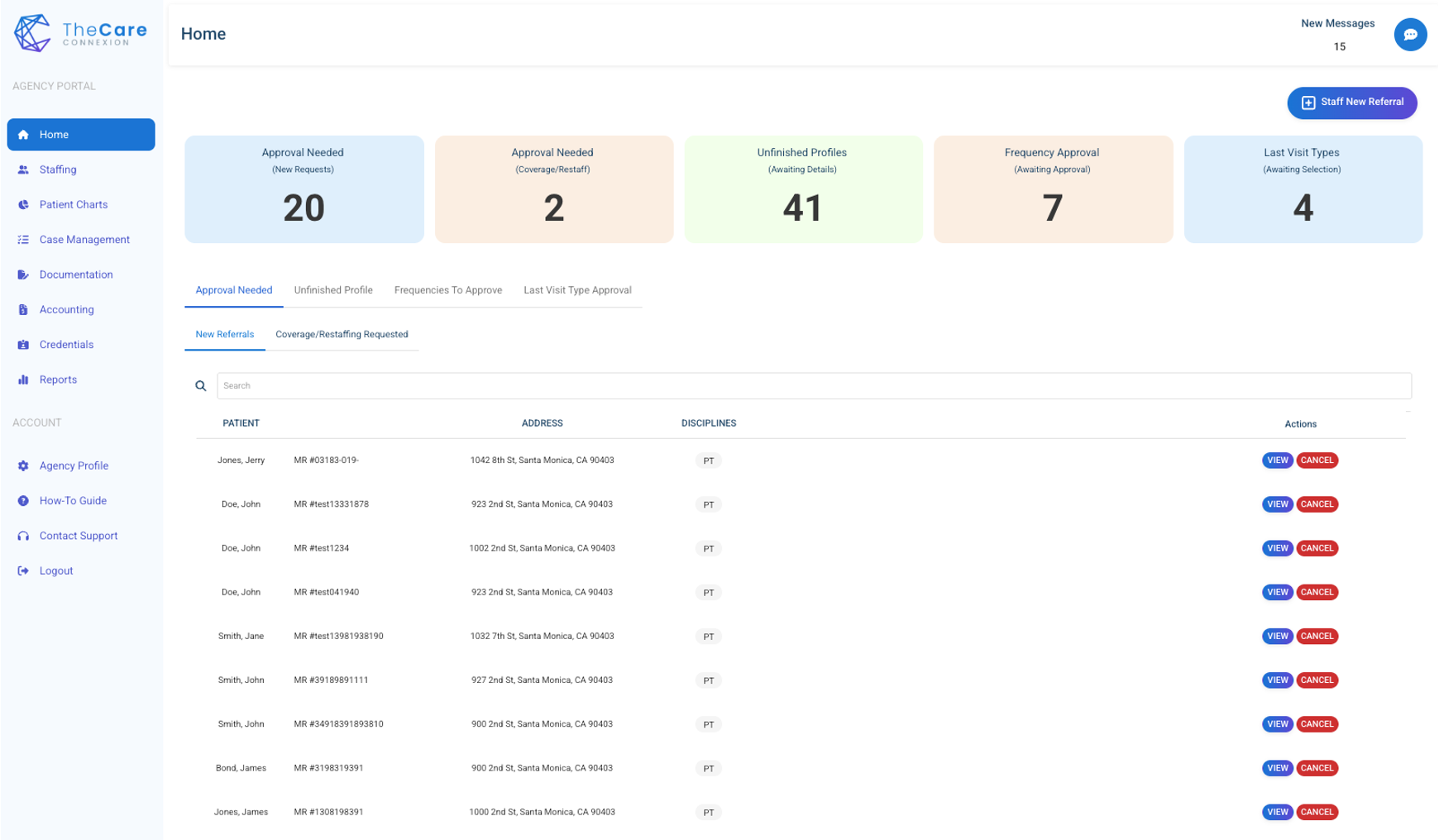
Task: Click patient name Bond, James
Action: 241,768
